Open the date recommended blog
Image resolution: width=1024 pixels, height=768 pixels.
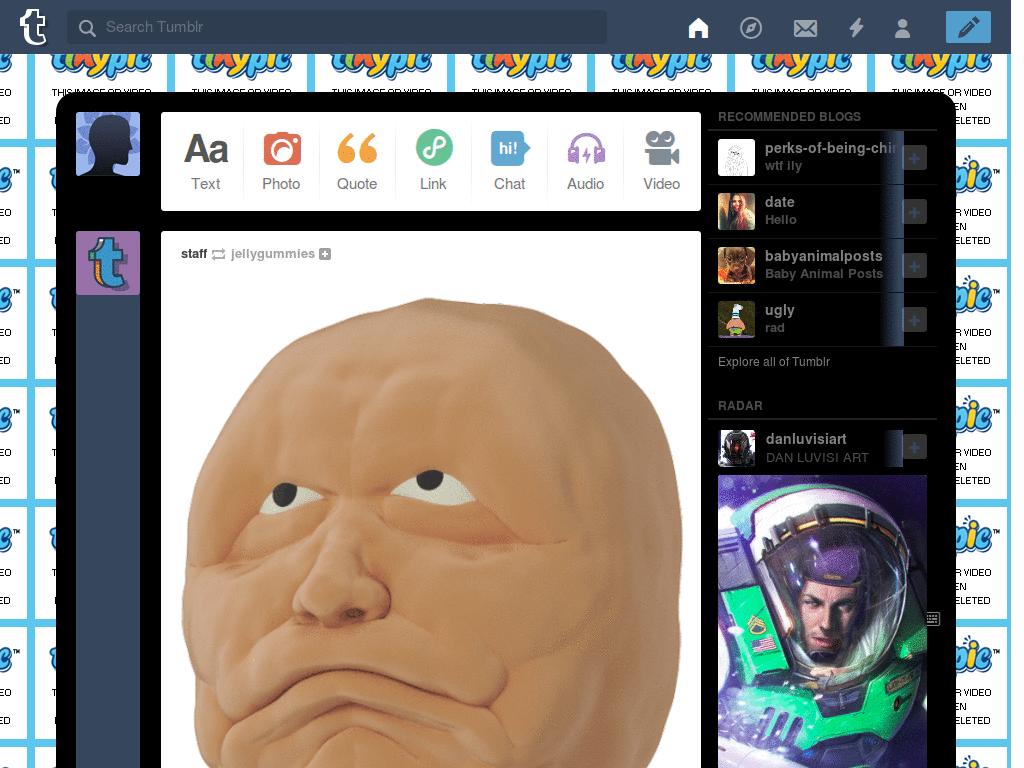click(780, 202)
